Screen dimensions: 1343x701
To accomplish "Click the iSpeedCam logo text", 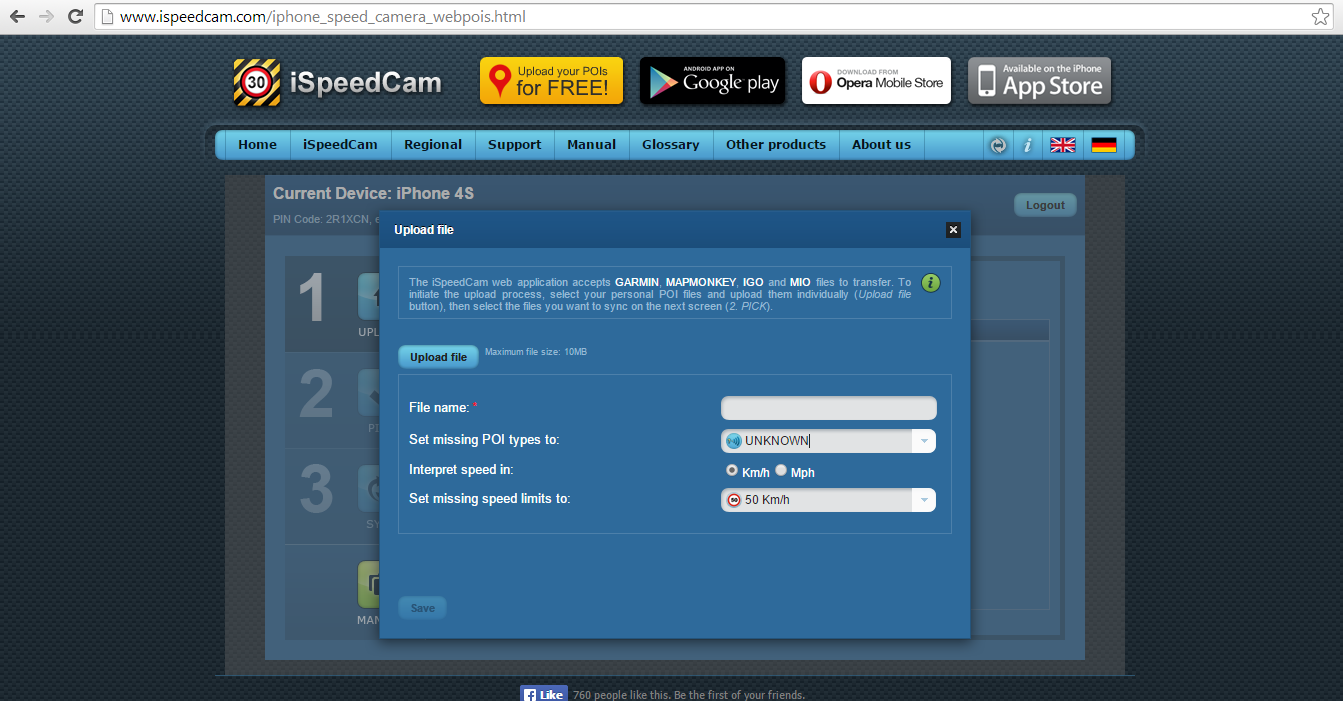I will click(365, 83).
